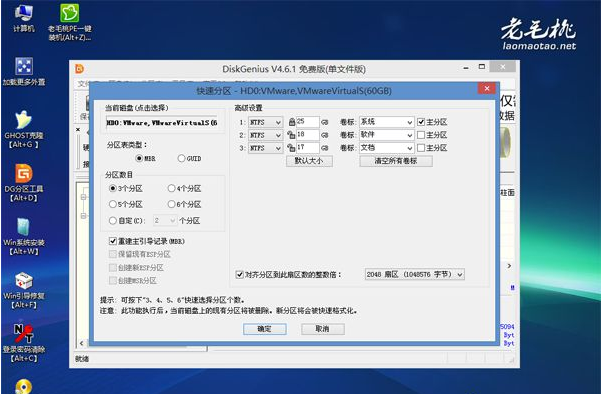Open Win系统安装 desktop icon

[x=24, y=236]
